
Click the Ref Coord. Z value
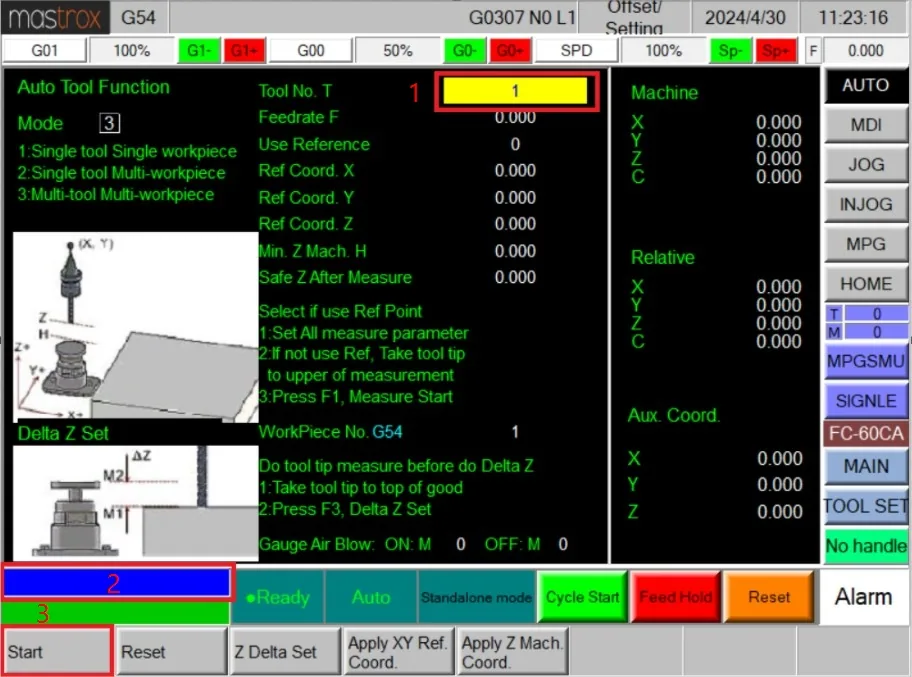click(x=515, y=224)
